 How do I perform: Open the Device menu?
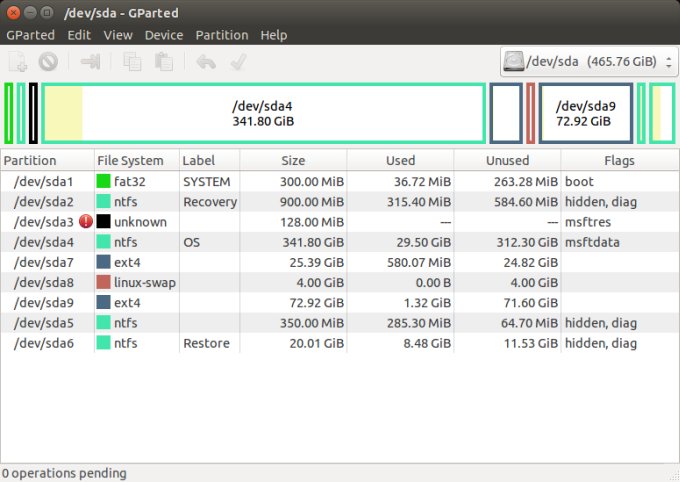coord(163,35)
